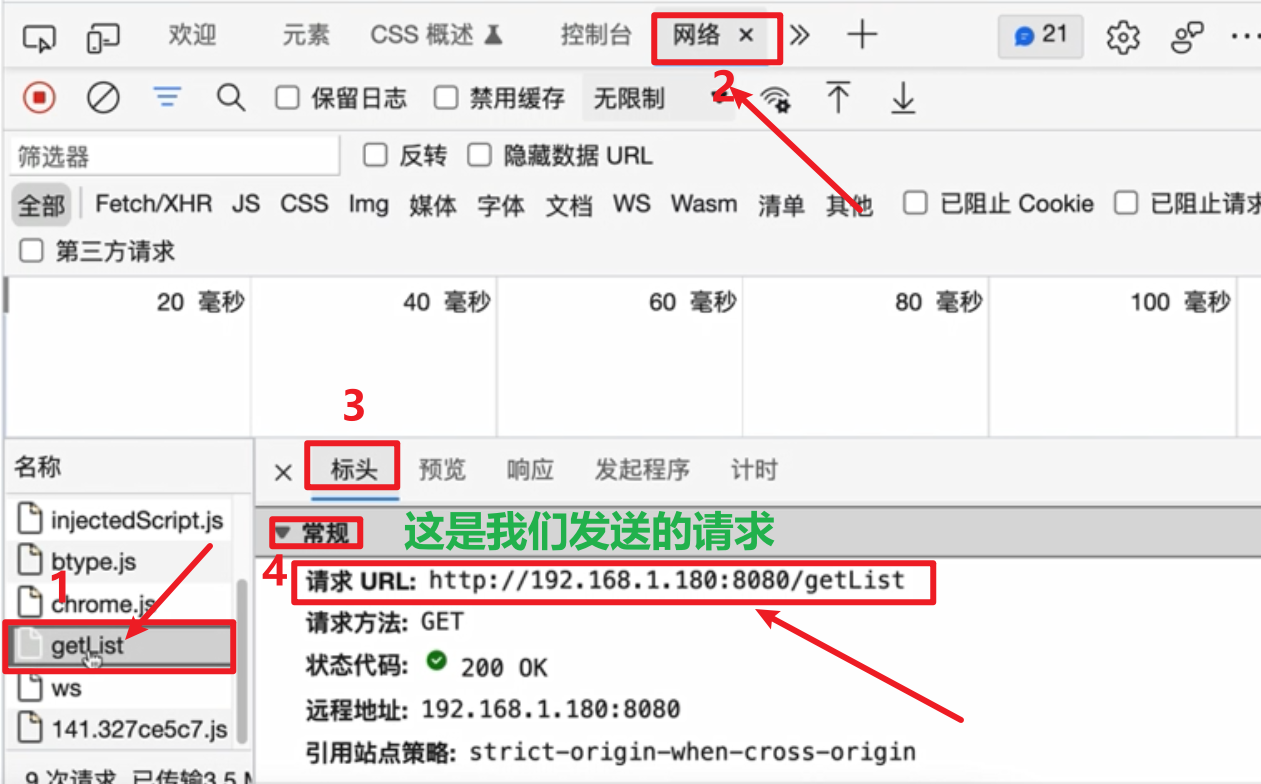Viewport: 1261px width, 784px height.
Task: Open the 21 issues badge
Action: [1041, 36]
